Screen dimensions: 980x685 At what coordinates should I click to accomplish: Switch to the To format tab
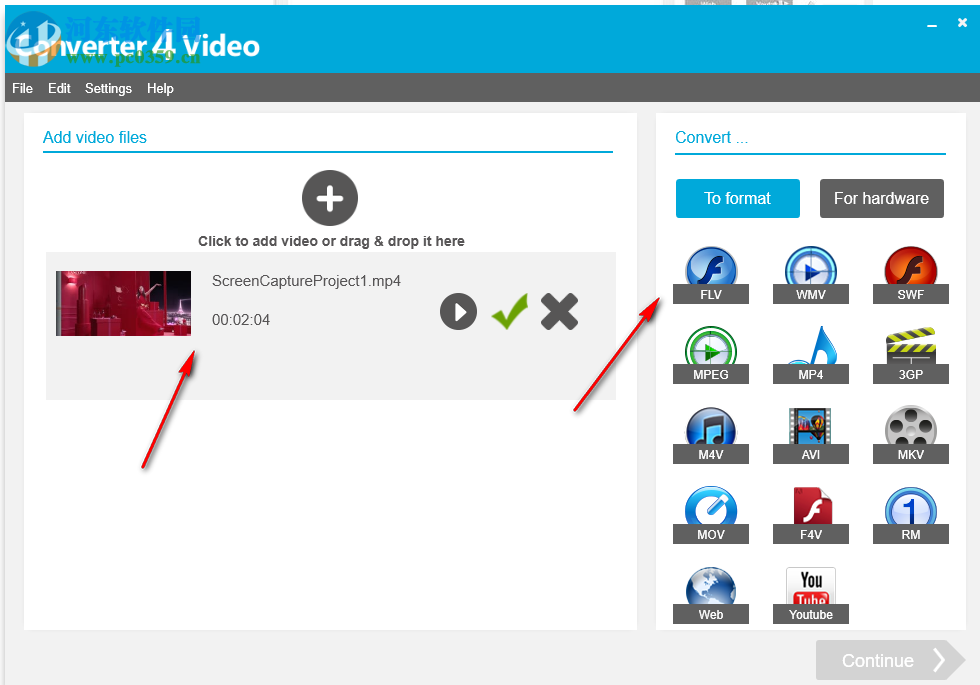737,198
